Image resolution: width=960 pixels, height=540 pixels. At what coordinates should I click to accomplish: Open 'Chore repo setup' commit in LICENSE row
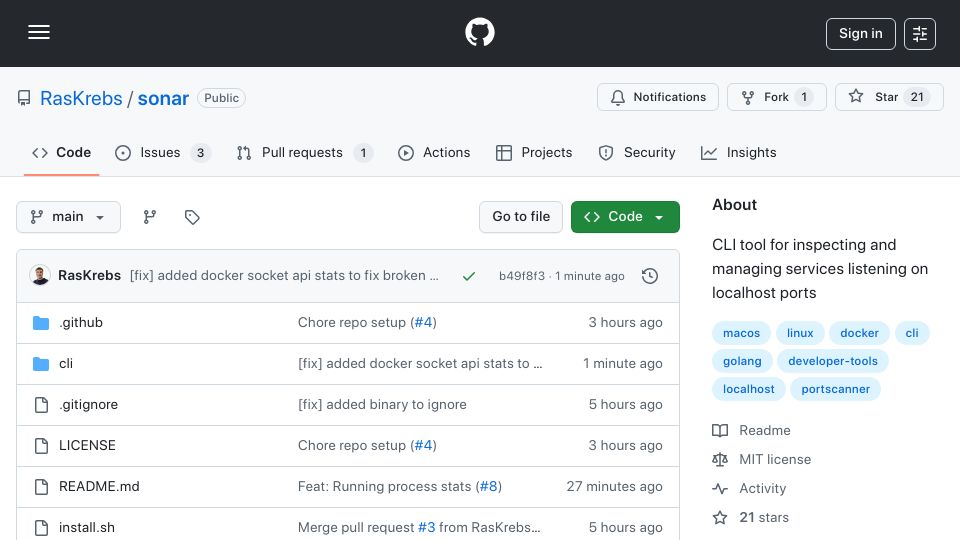pyautogui.click(x=352, y=446)
